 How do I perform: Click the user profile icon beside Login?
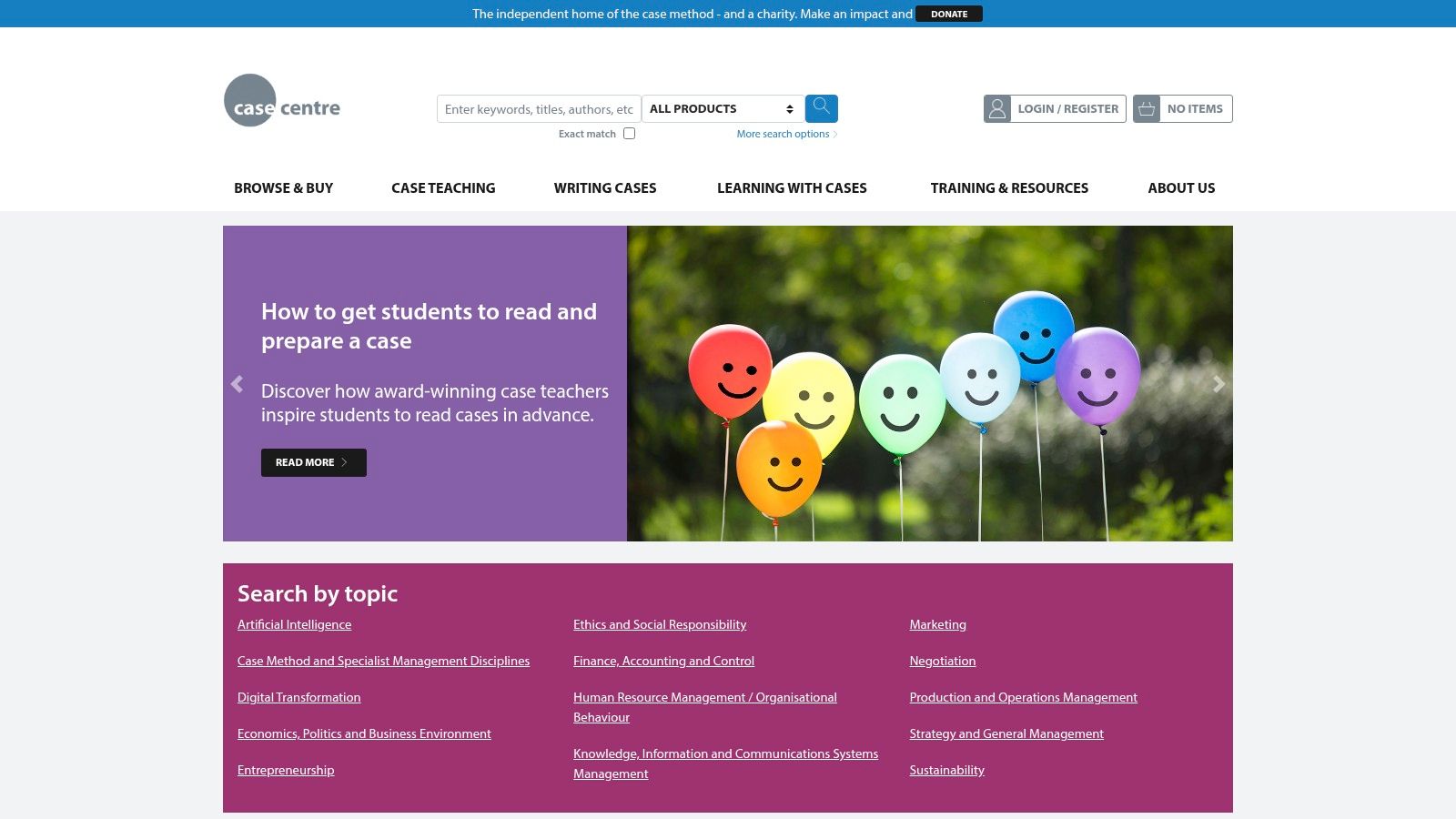[997, 108]
